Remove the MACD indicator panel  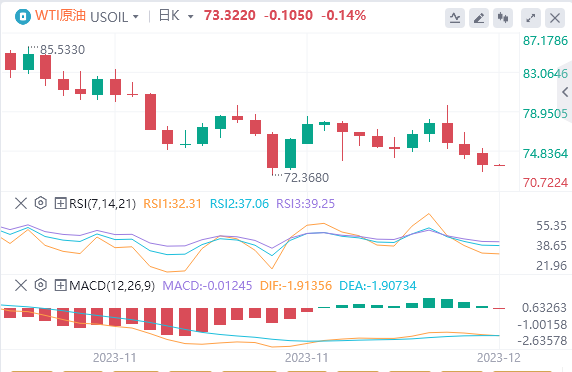click(21, 285)
